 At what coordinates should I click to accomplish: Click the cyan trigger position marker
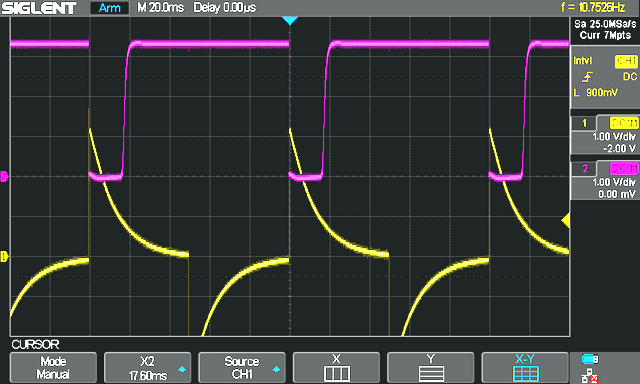point(290,21)
